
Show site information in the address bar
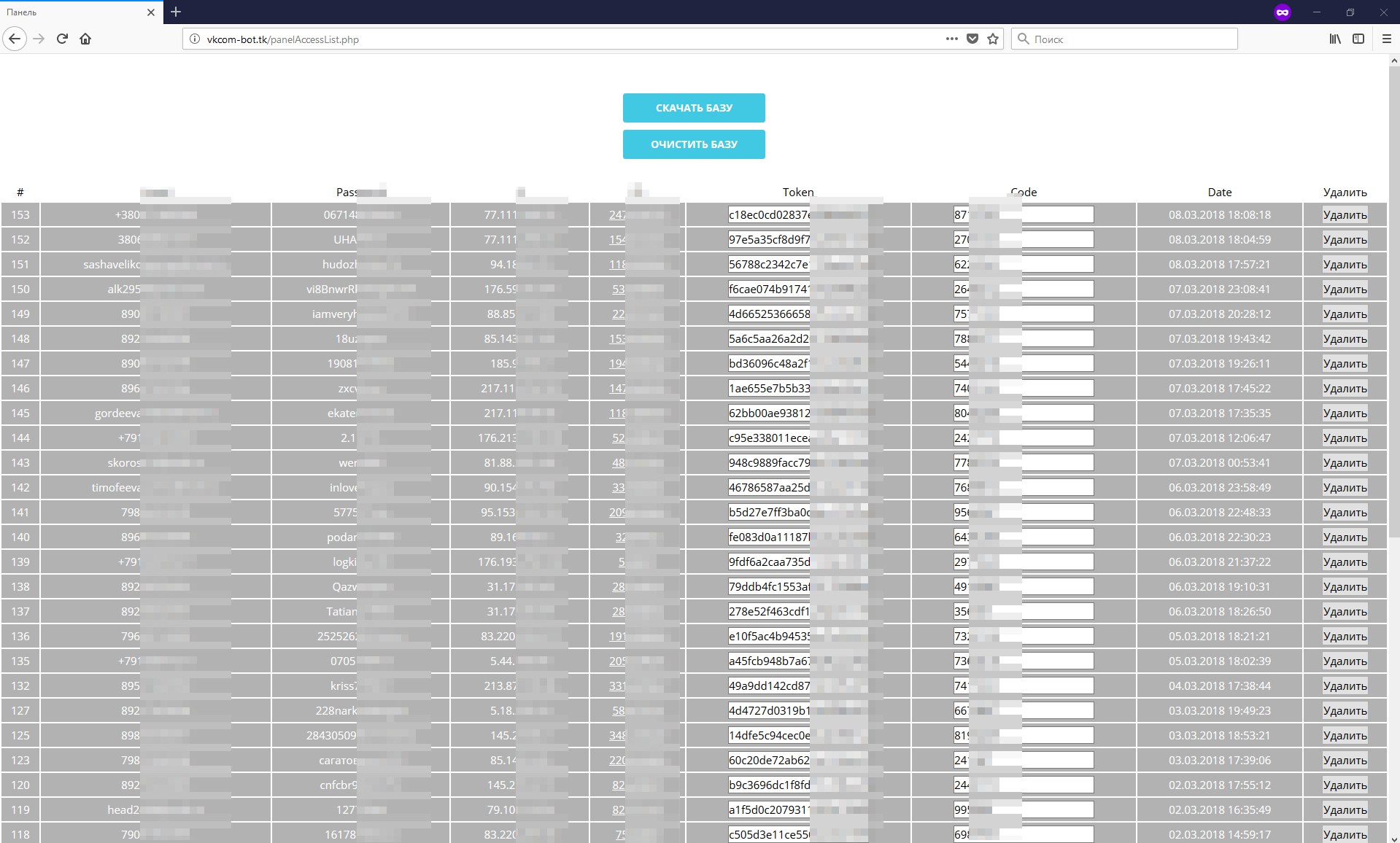click(x=195, y=39)
